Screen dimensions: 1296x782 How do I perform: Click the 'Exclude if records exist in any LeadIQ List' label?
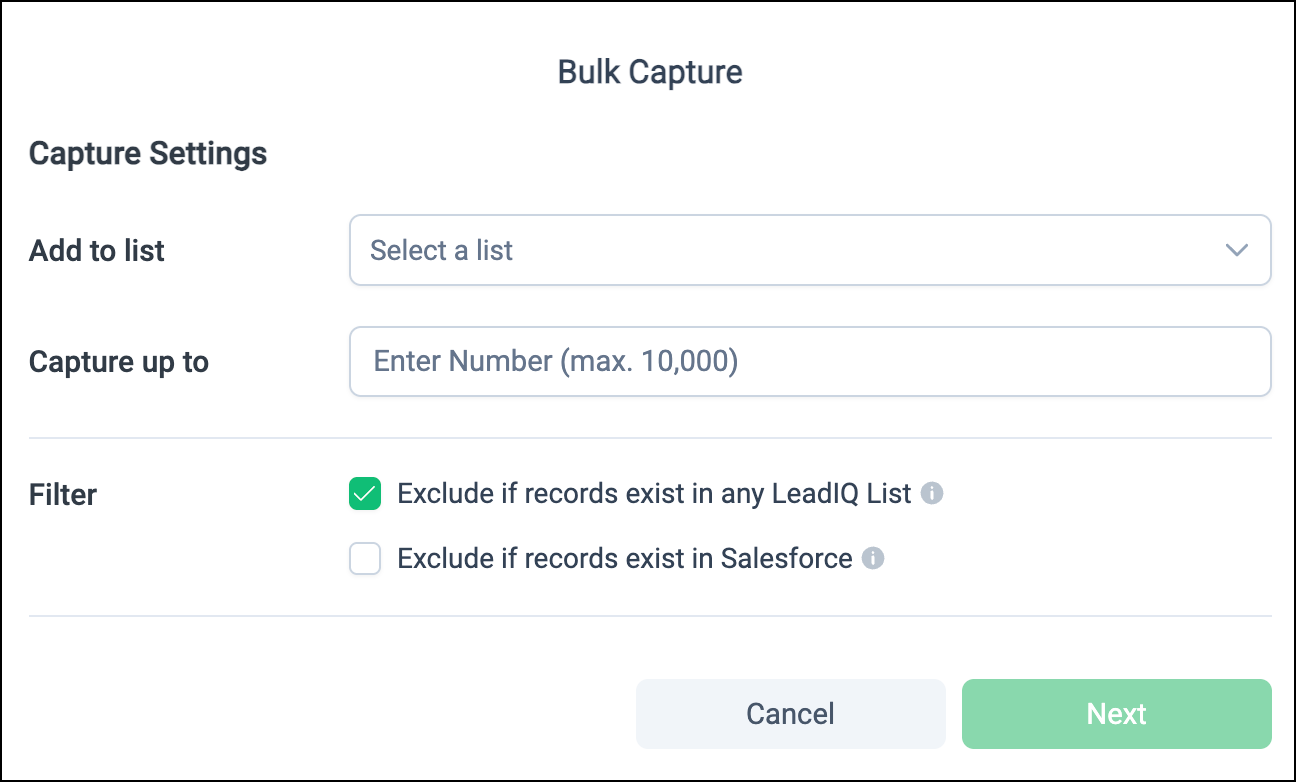tap(654, 494)
